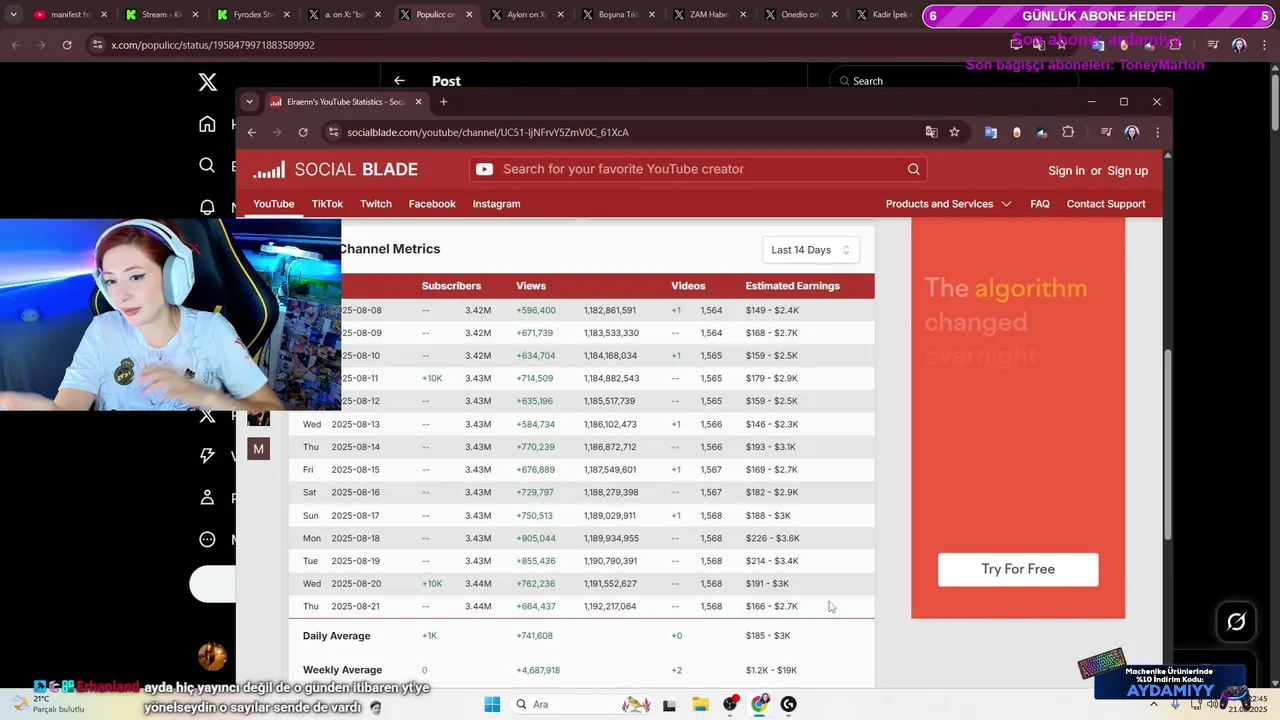Click back arrow in Social Blade browser window
This screenshot has width=1280, height=720.
coord(252,132)
